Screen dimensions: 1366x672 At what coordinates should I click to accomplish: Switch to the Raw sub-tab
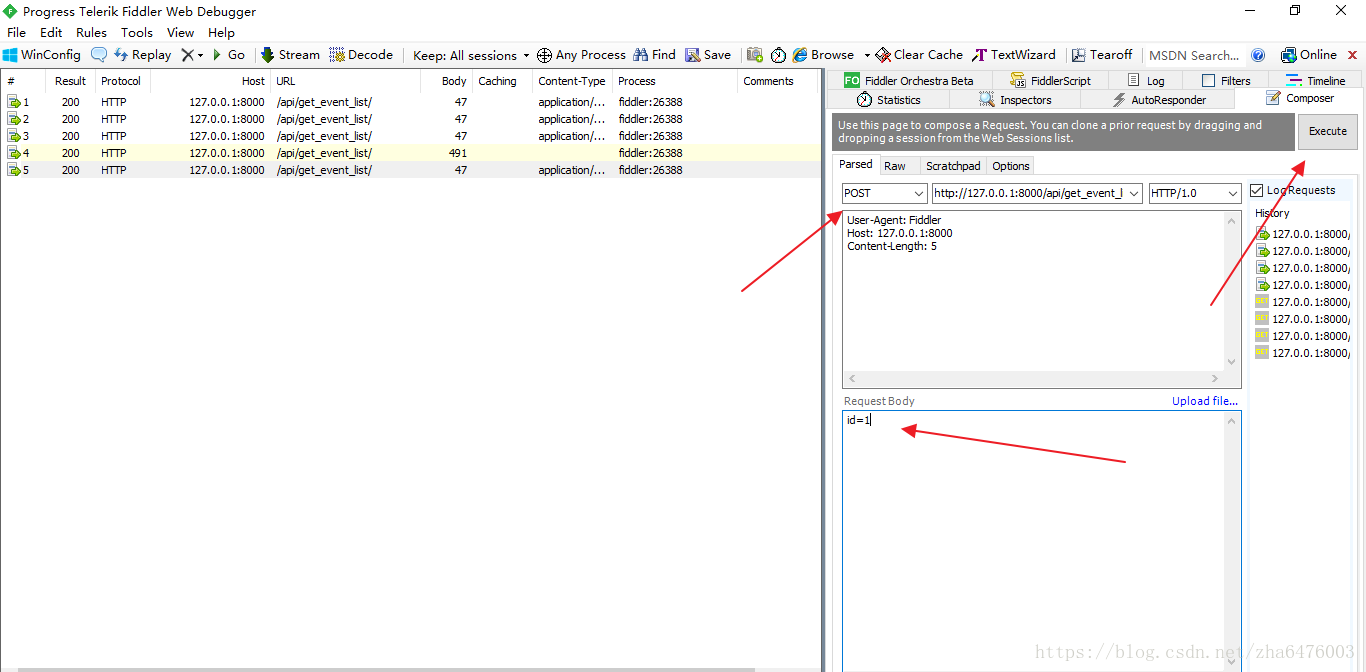pos(895,166)
